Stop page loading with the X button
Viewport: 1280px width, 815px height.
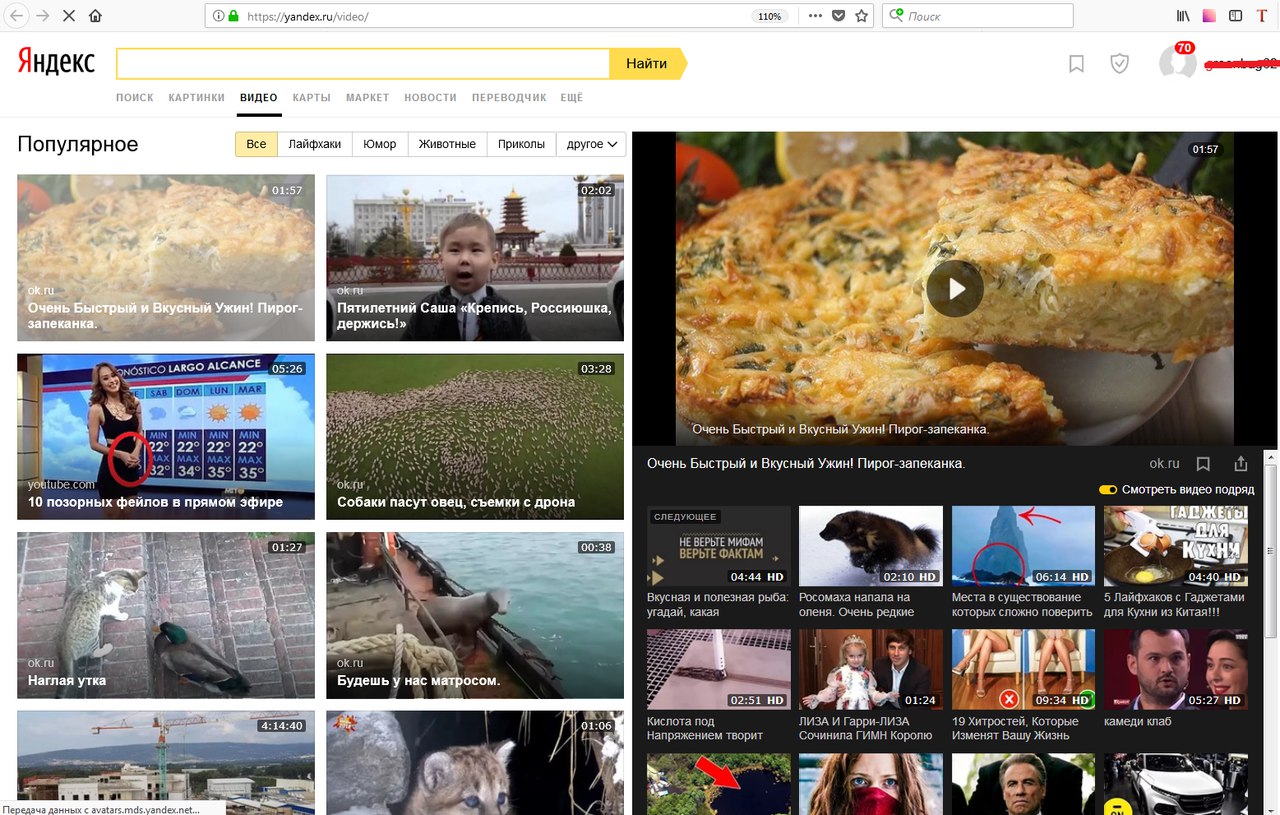click(69, 16)
